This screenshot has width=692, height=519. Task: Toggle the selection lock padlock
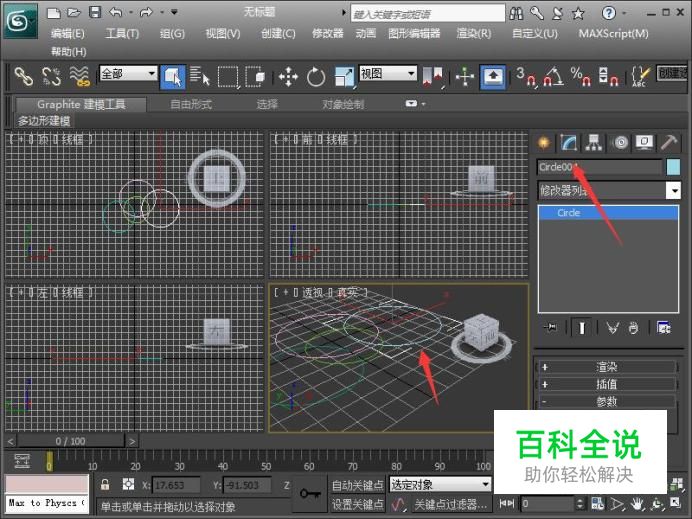coord(105,484)
